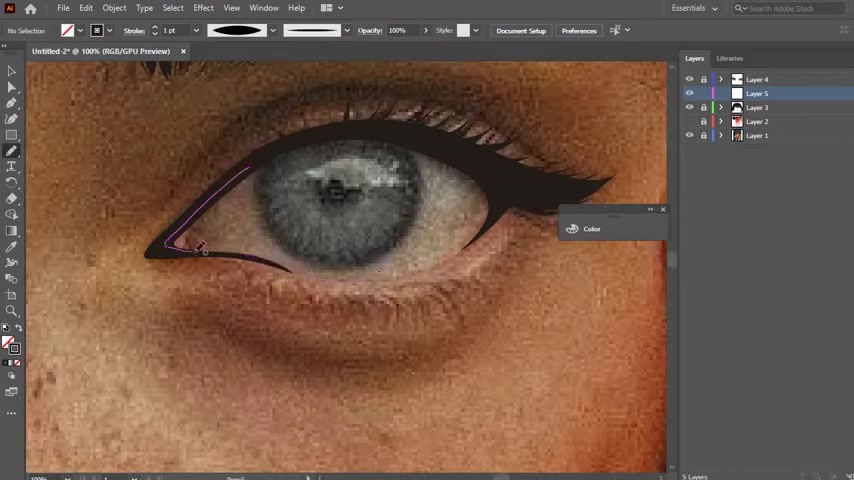Screen dimensions: 854x480
Task: Open the File menu
Action: click(x=63, y=8)
